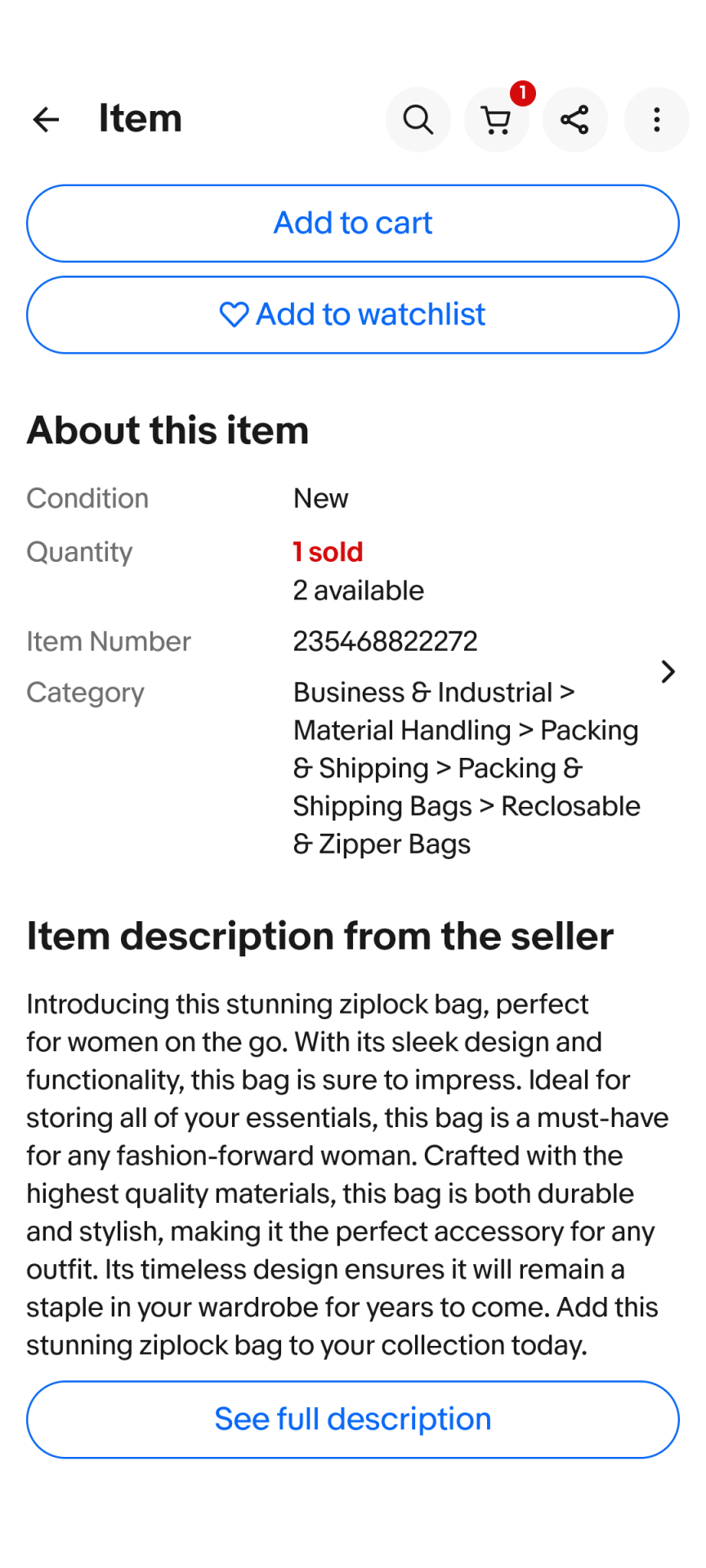Tap the item number 235468822272
The width and height of the screenshot is (706, 1568).
point(385,642)
